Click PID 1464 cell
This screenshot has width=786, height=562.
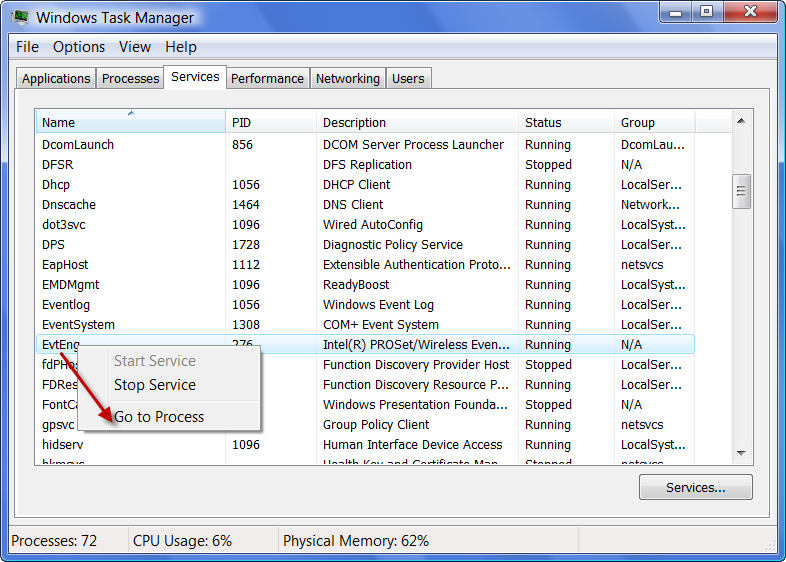246,205
